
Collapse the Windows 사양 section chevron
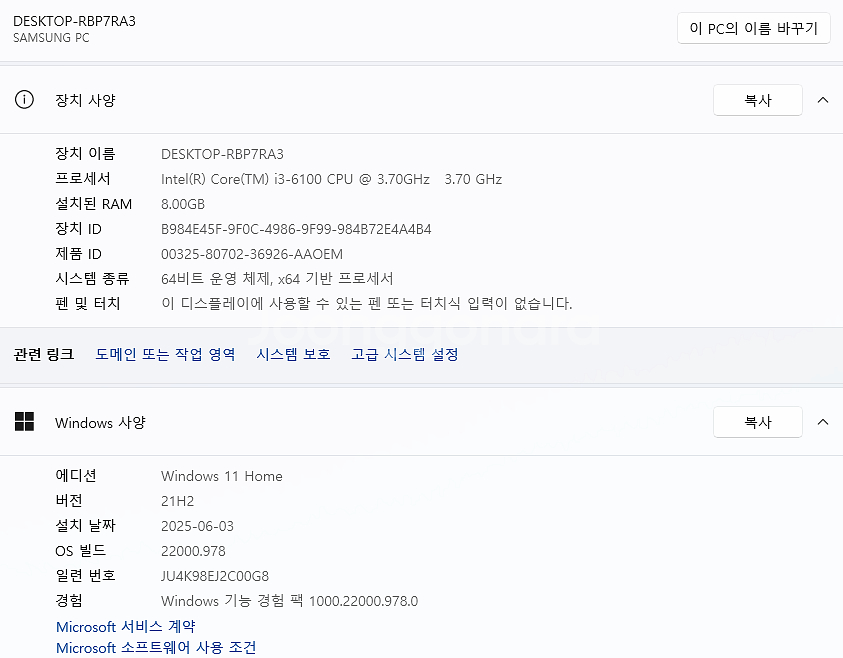tap(822, 422)
